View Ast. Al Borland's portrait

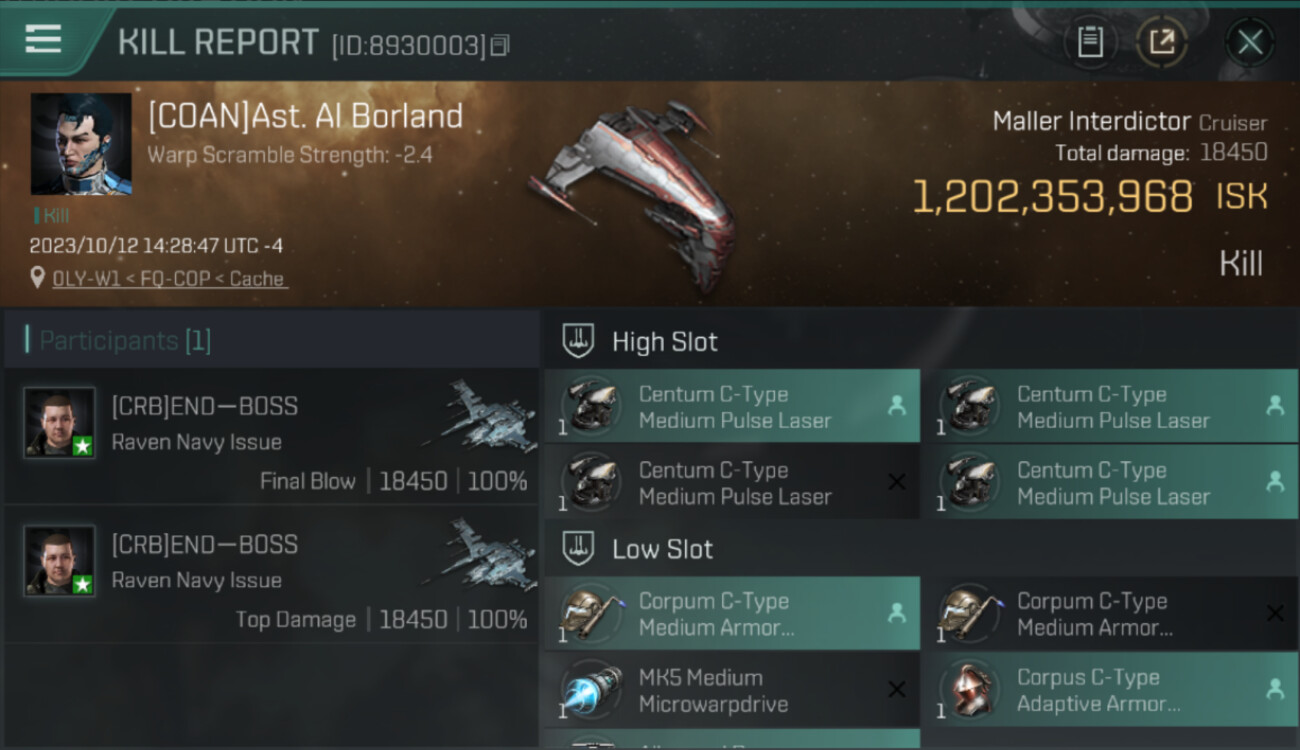point(81,144)
